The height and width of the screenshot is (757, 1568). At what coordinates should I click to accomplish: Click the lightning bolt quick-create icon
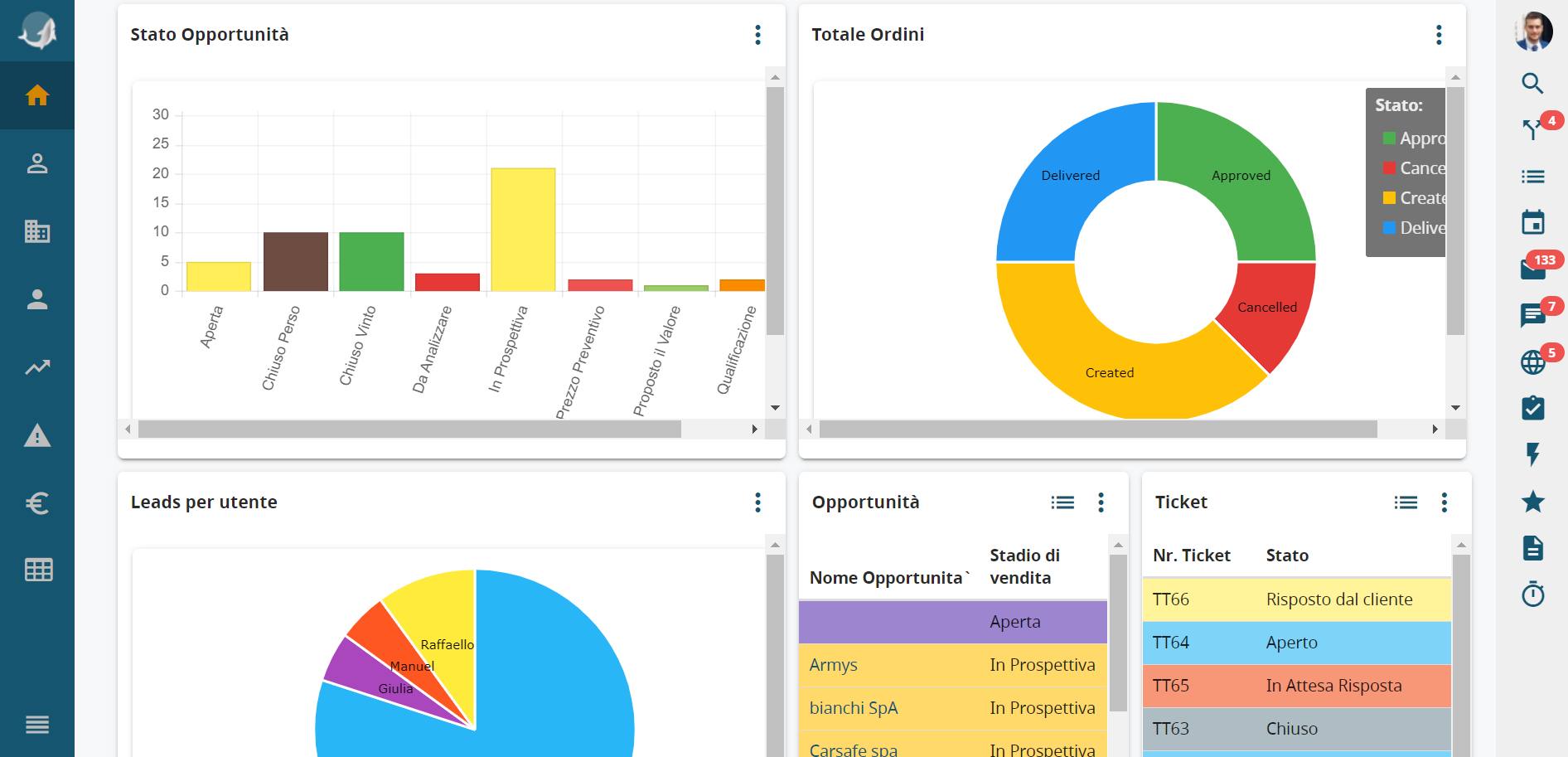point(1532,454)
